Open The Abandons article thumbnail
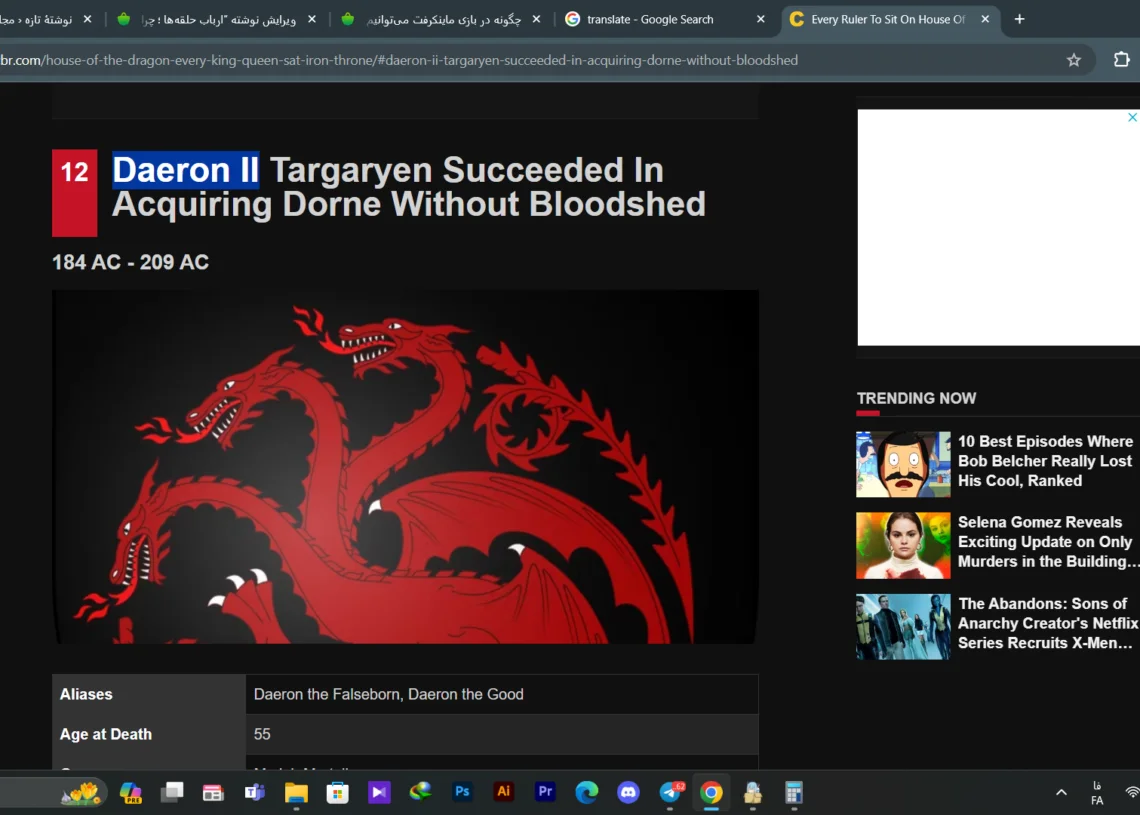 [903, 627]
